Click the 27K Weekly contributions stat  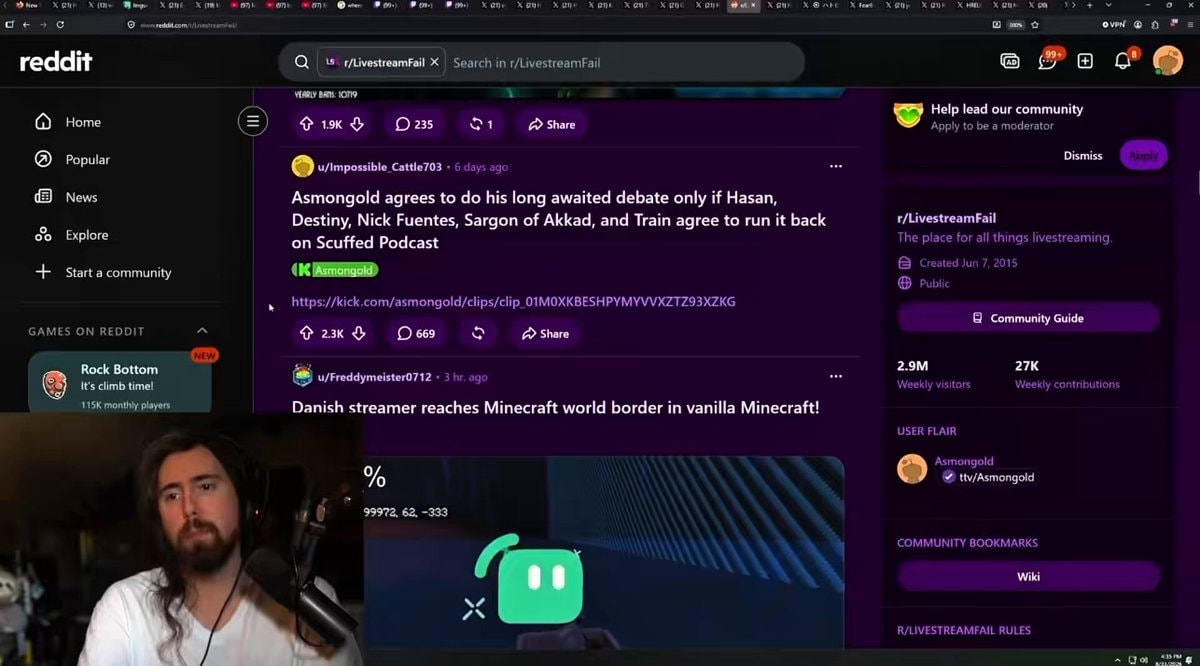pyautogui.click(x=1067, y=374)
